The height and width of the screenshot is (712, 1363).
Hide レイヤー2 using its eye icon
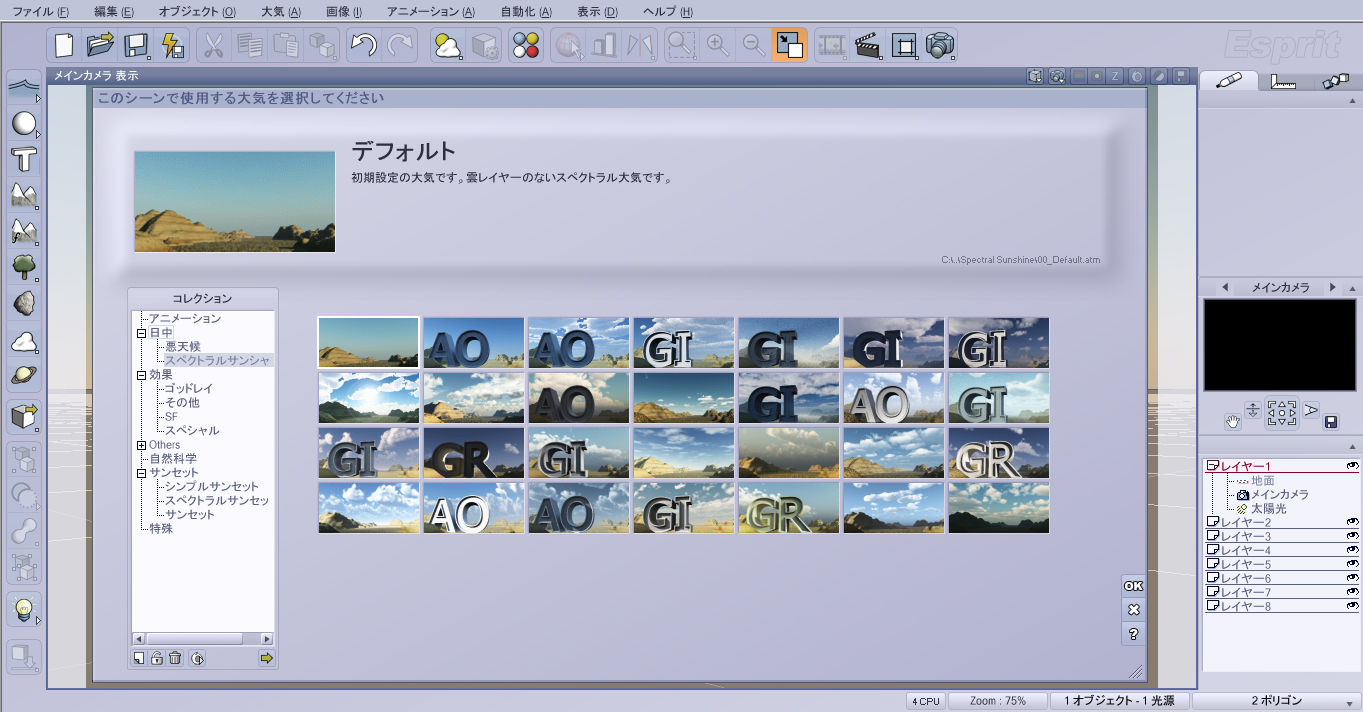[x=1352, y=522]
